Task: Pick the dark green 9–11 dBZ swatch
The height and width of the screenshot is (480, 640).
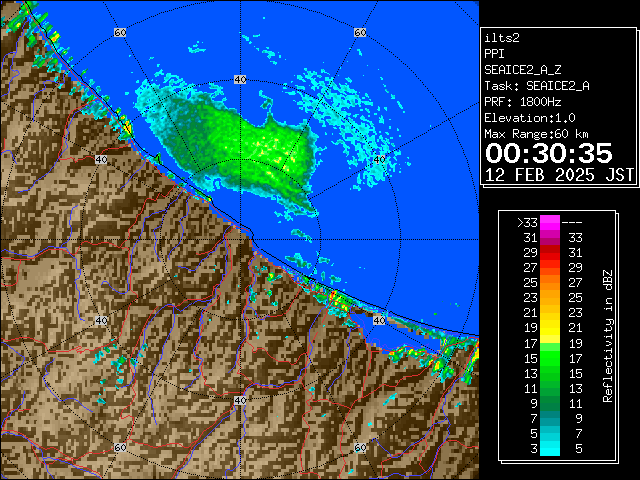Action: coord(550,403)
